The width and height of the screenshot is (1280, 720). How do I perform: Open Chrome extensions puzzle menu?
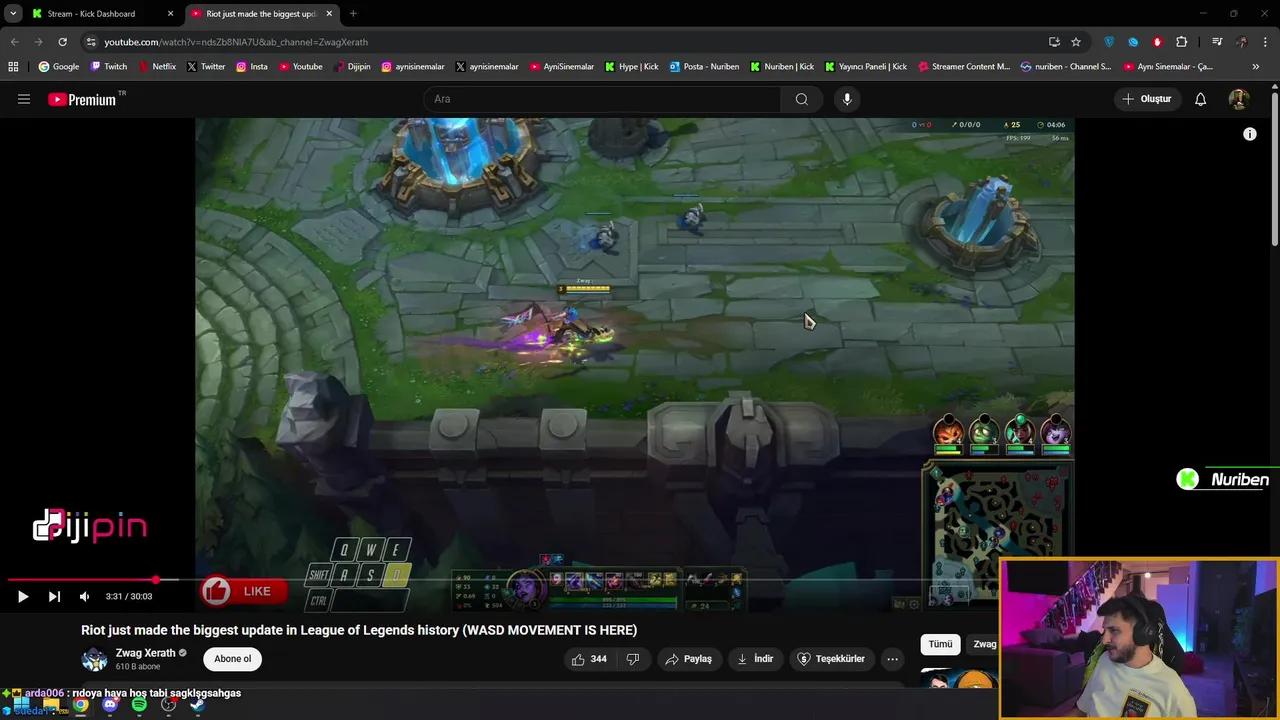1181,42
